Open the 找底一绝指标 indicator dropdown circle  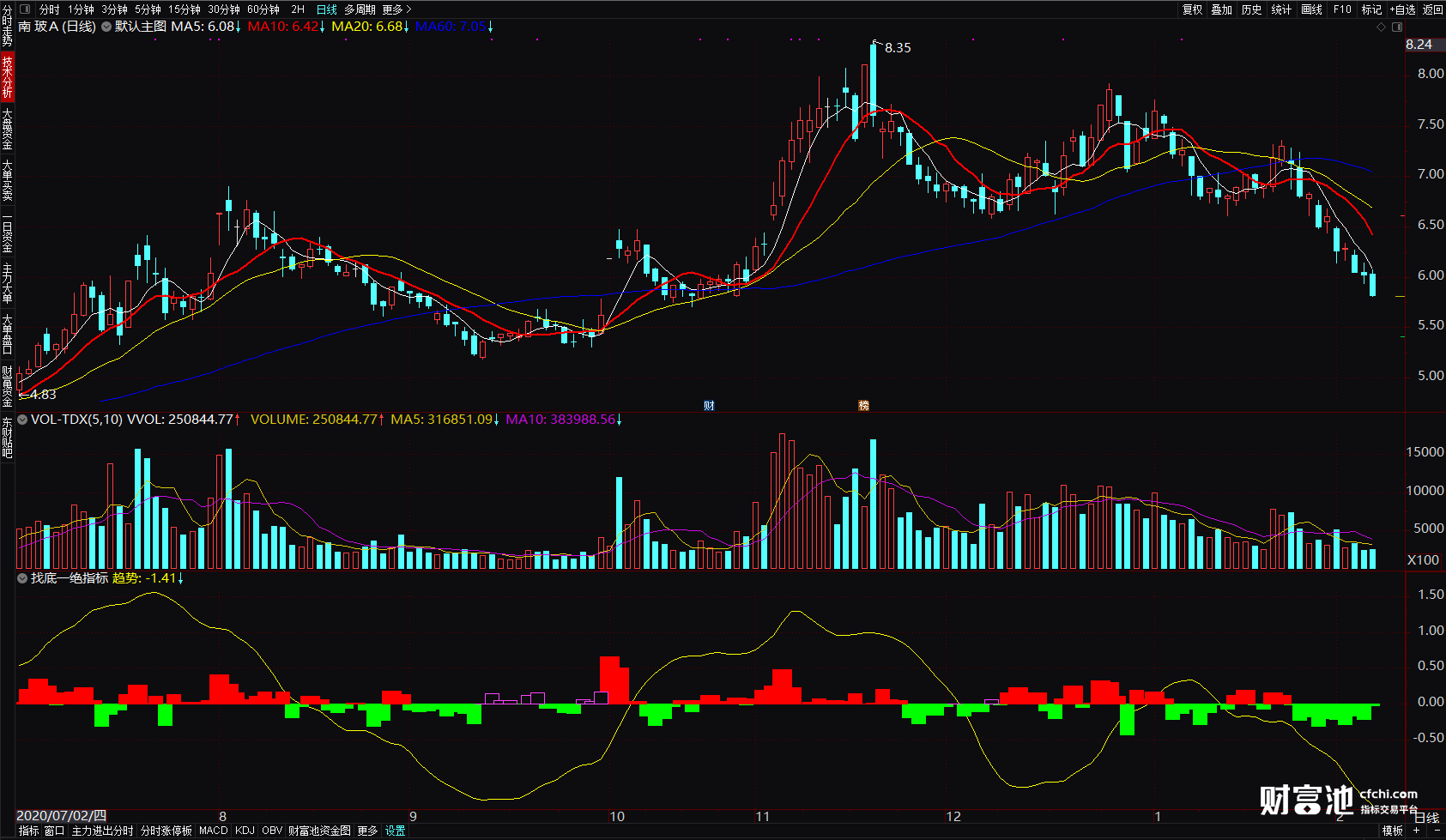(x=22, y=578)
